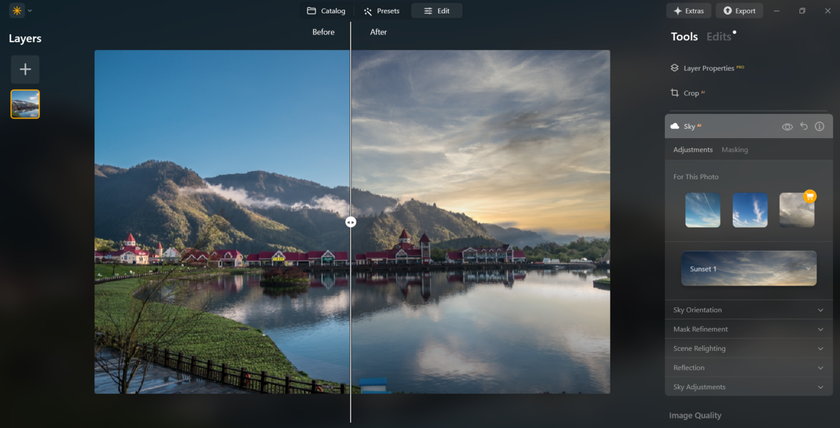Click the Export button

point(739,11)
